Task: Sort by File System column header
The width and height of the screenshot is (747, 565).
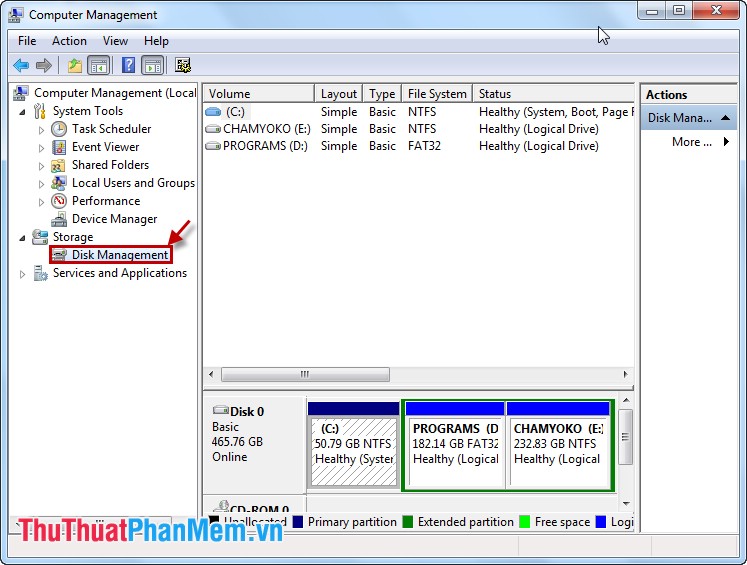Action: (437, 94)
